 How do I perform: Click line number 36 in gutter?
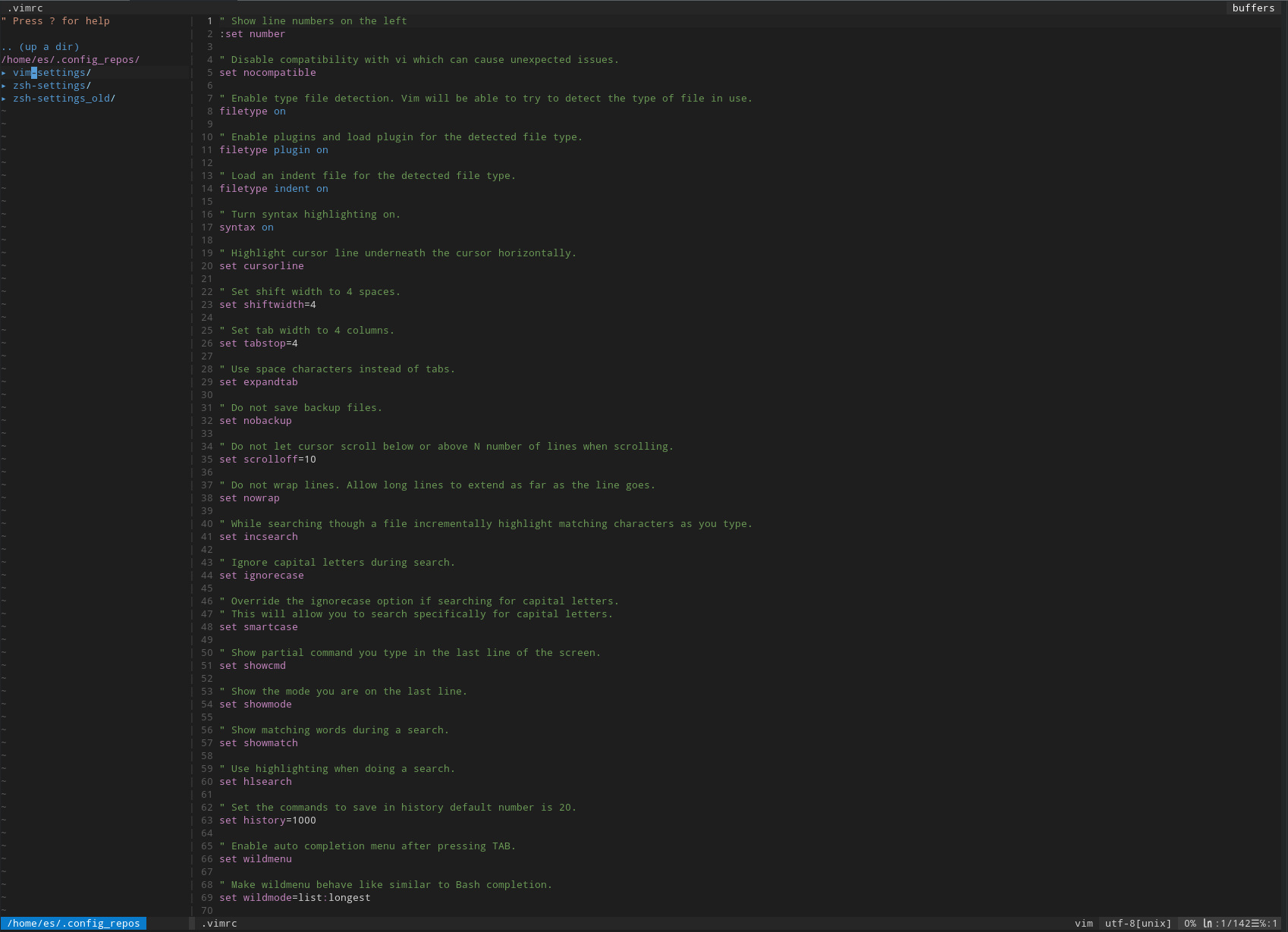tap(207, 472)
